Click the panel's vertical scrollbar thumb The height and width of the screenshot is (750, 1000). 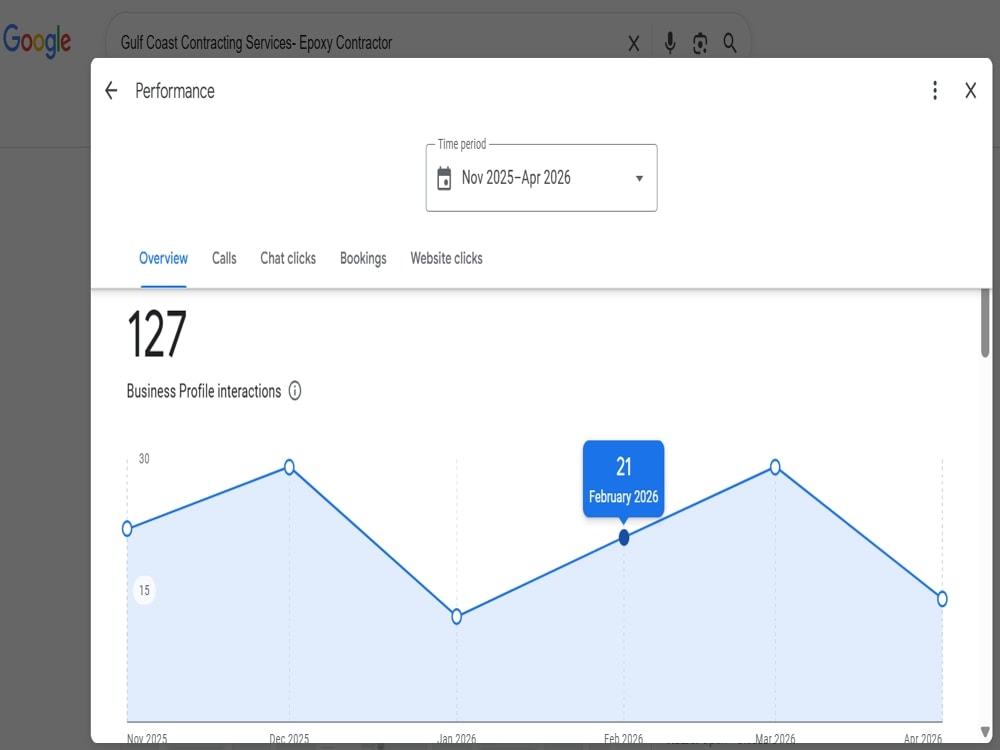(985, 323)
